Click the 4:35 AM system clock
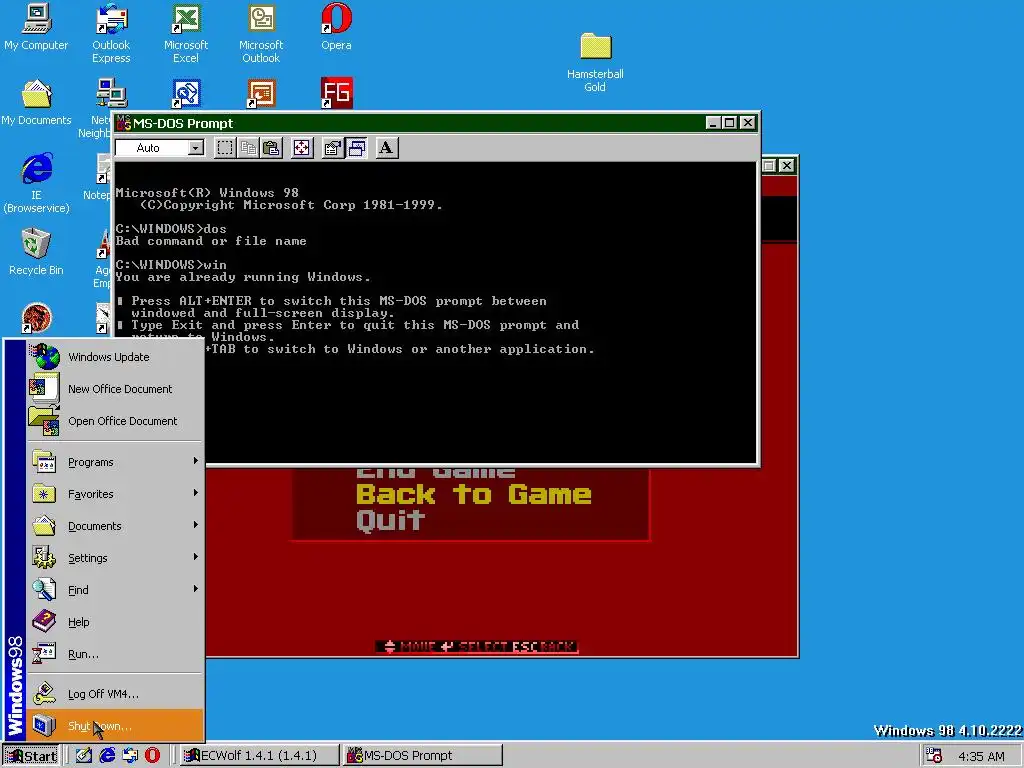The width and height of the screenshot is (1024, 768). [x=981, y=757]
